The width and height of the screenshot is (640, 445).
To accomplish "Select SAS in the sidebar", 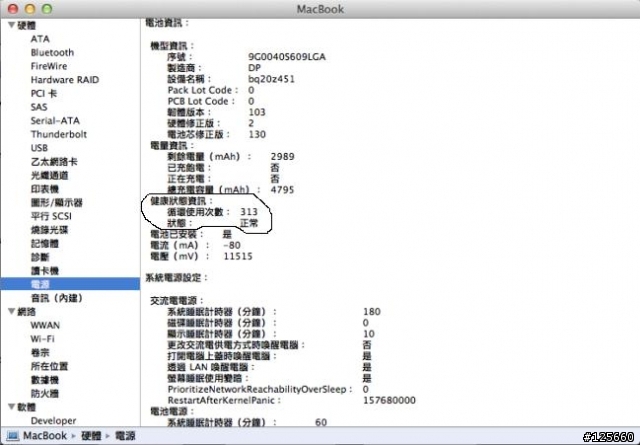I will (x=39, y=107).
